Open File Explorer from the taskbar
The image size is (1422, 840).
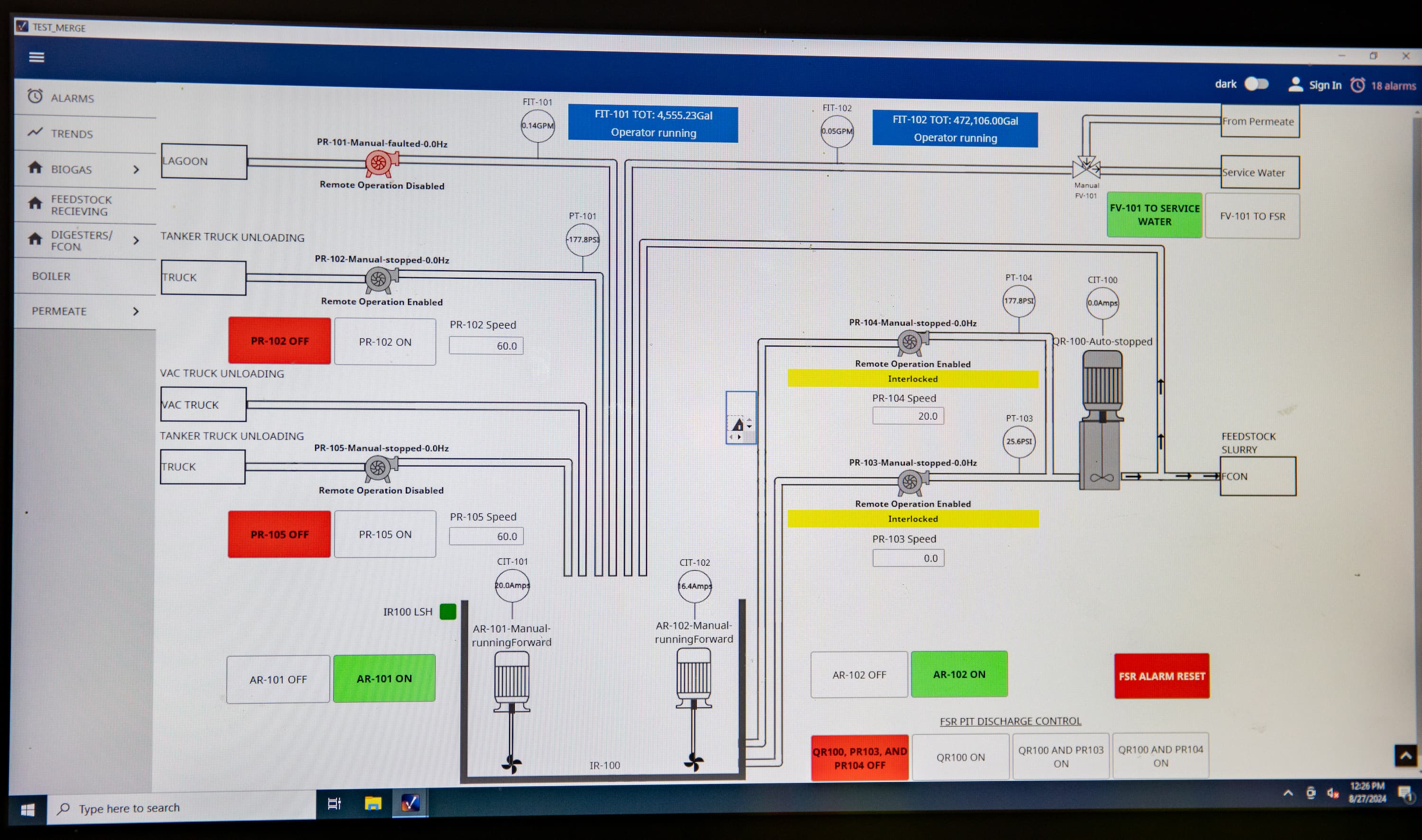(373, 803)
